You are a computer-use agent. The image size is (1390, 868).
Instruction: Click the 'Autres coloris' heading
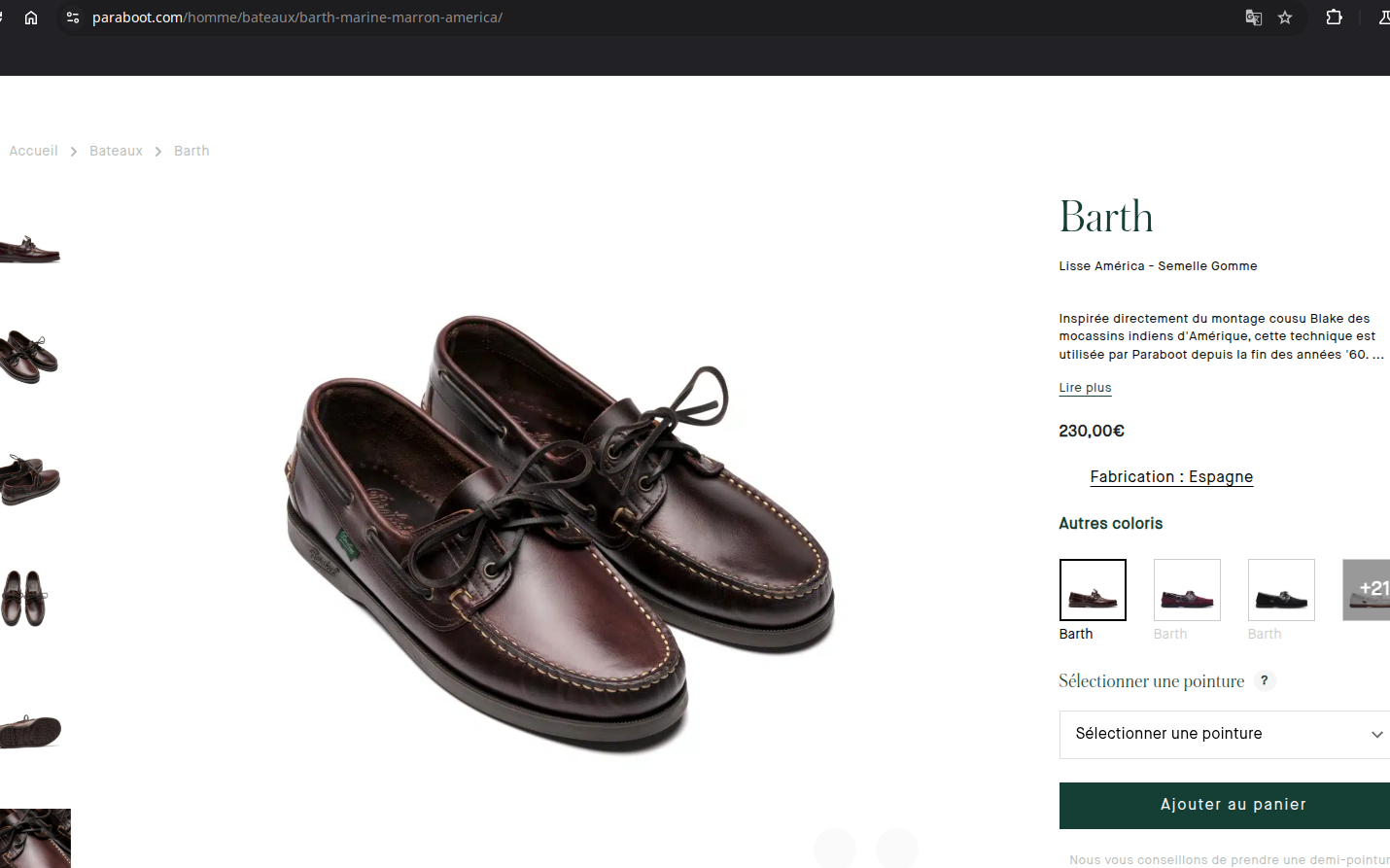click(x=1110, y=523)
